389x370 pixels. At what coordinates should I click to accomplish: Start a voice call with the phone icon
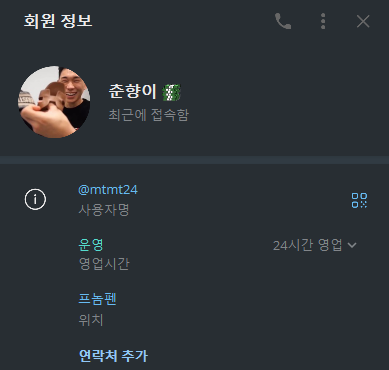[x=283, y=21]
